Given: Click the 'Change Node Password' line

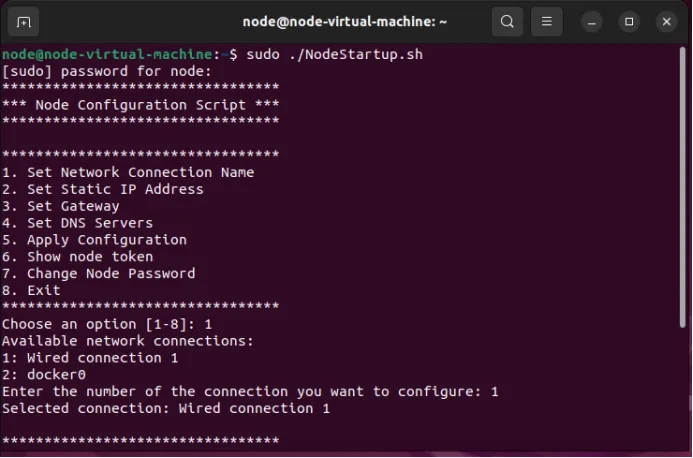Looking at the screenshot, I should [99, 274].
